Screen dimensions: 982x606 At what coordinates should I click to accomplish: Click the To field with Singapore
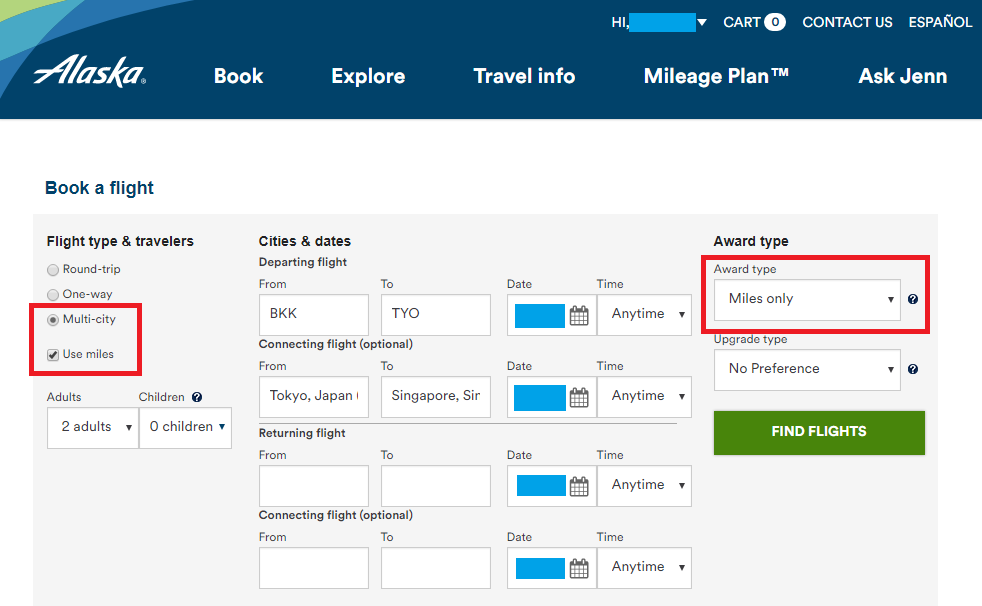point(436,397)
